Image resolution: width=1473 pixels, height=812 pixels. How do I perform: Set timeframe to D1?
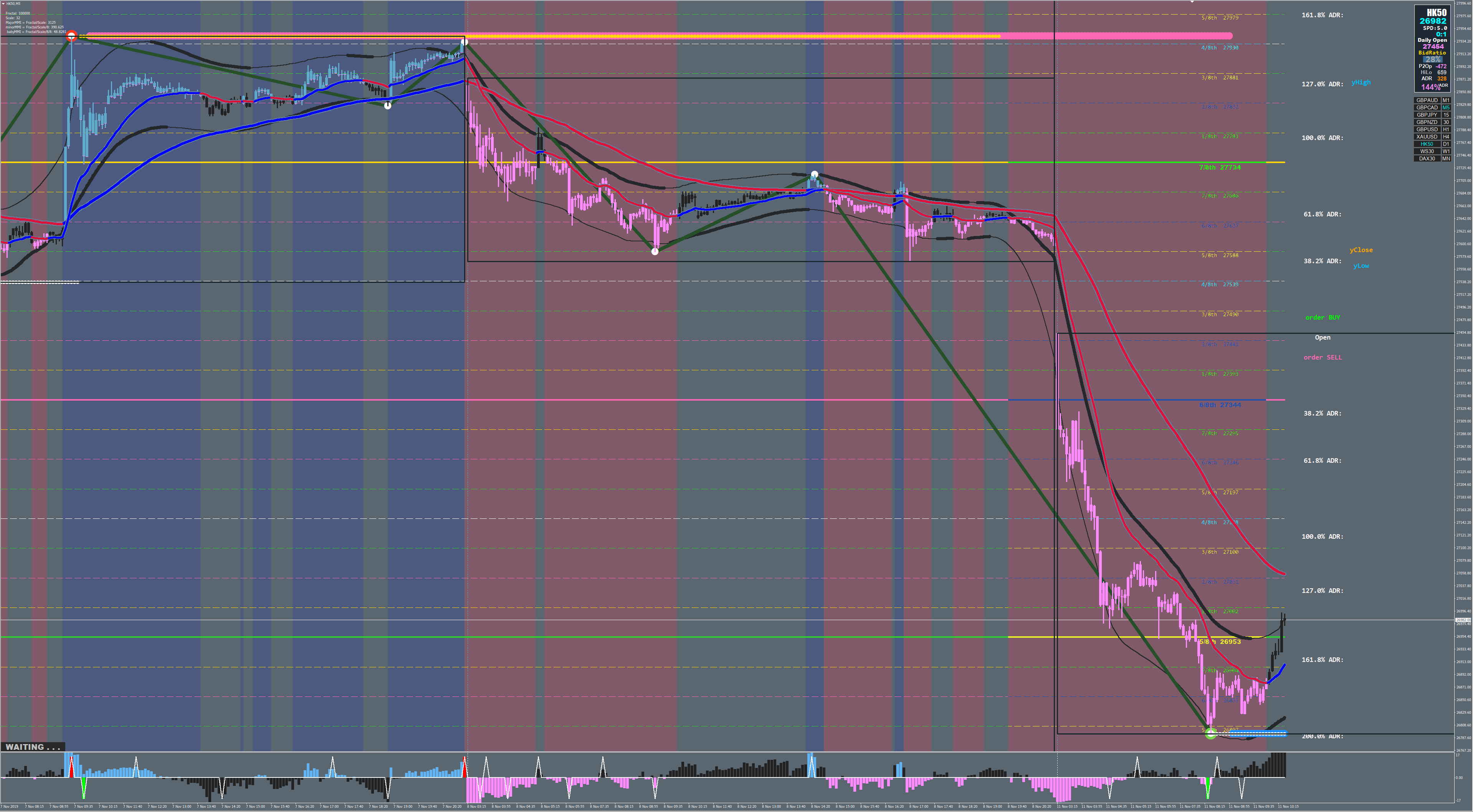tap(1446, 144)
